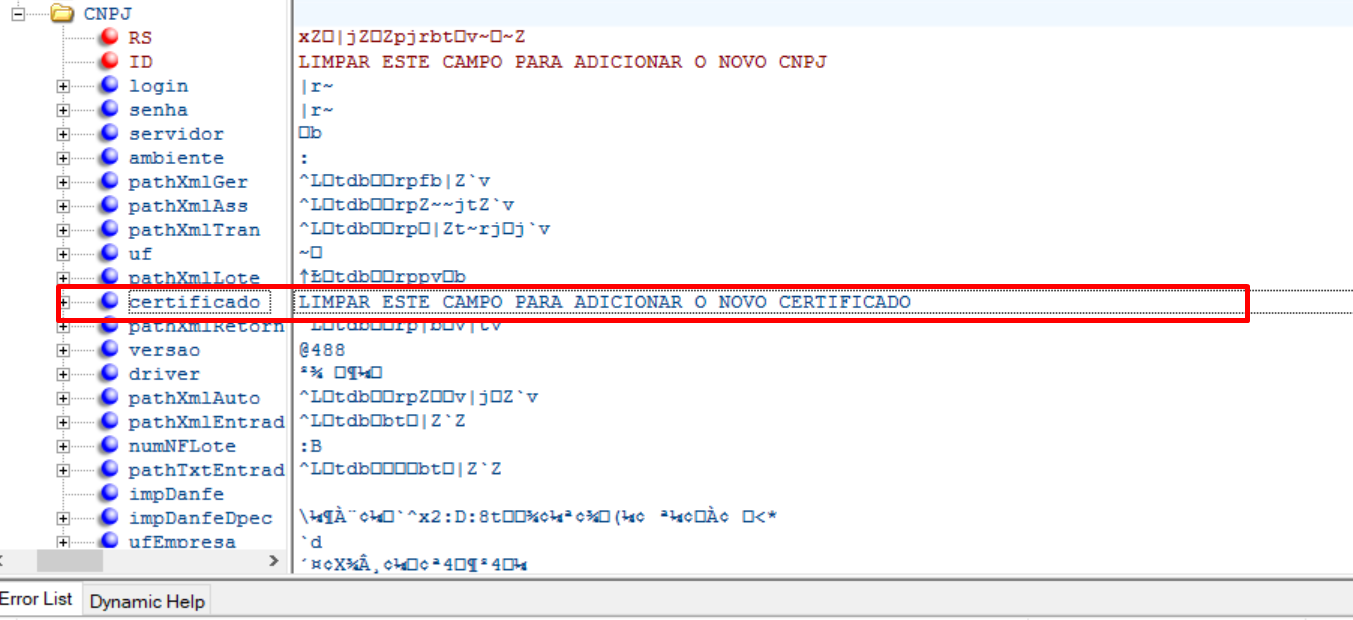Expand the uf tree node
The height and width of the screenshot is (620, 1353).
point(63,254)
